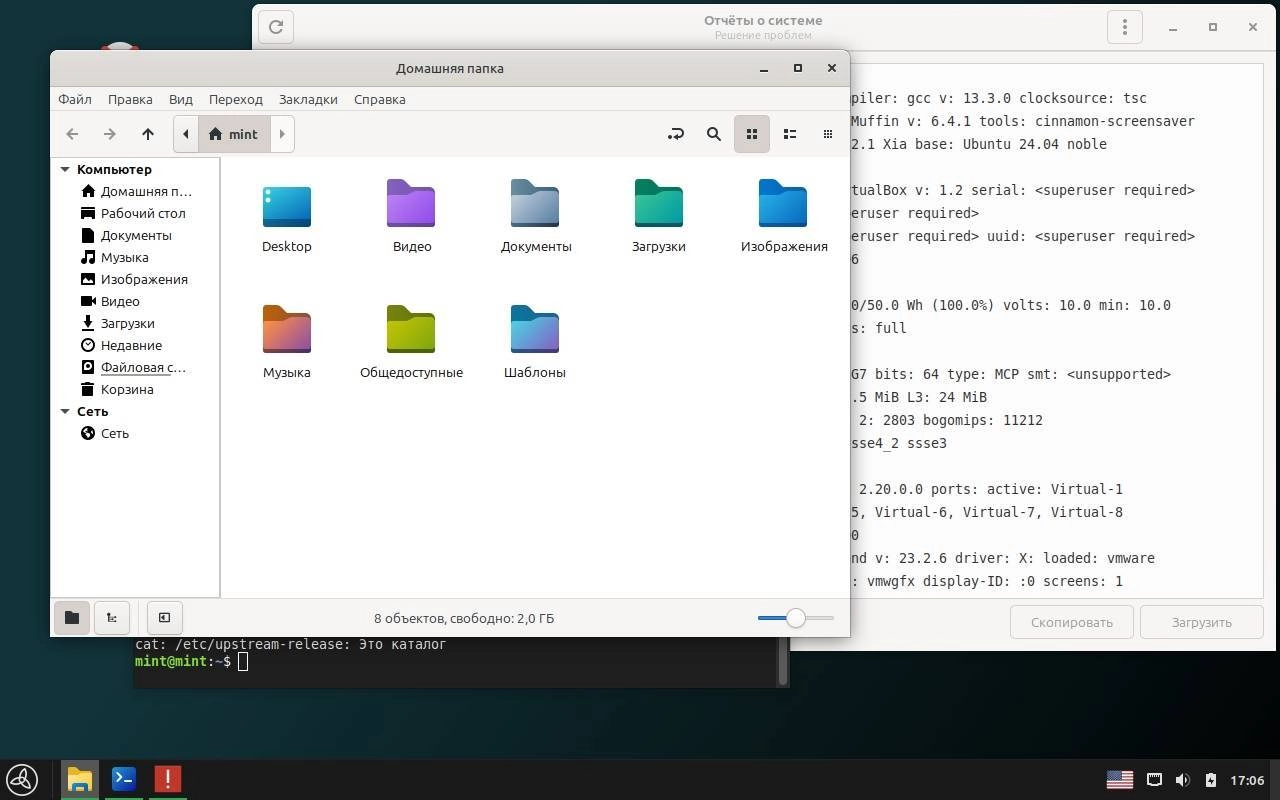Click the file manager taskbar icon
The height and width of the screenshot is (800, 1280).
[x=80, y=779]
